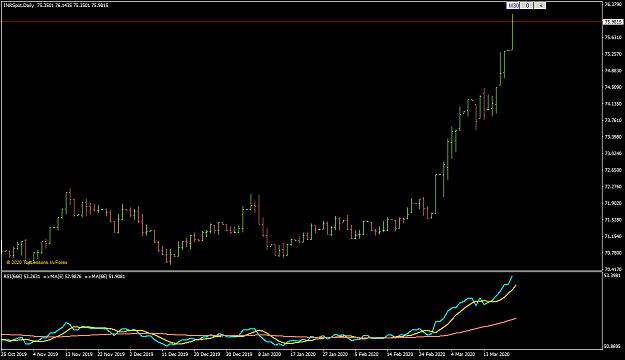Click the '27 Jan 2020' date label

[x=335, y=354]
